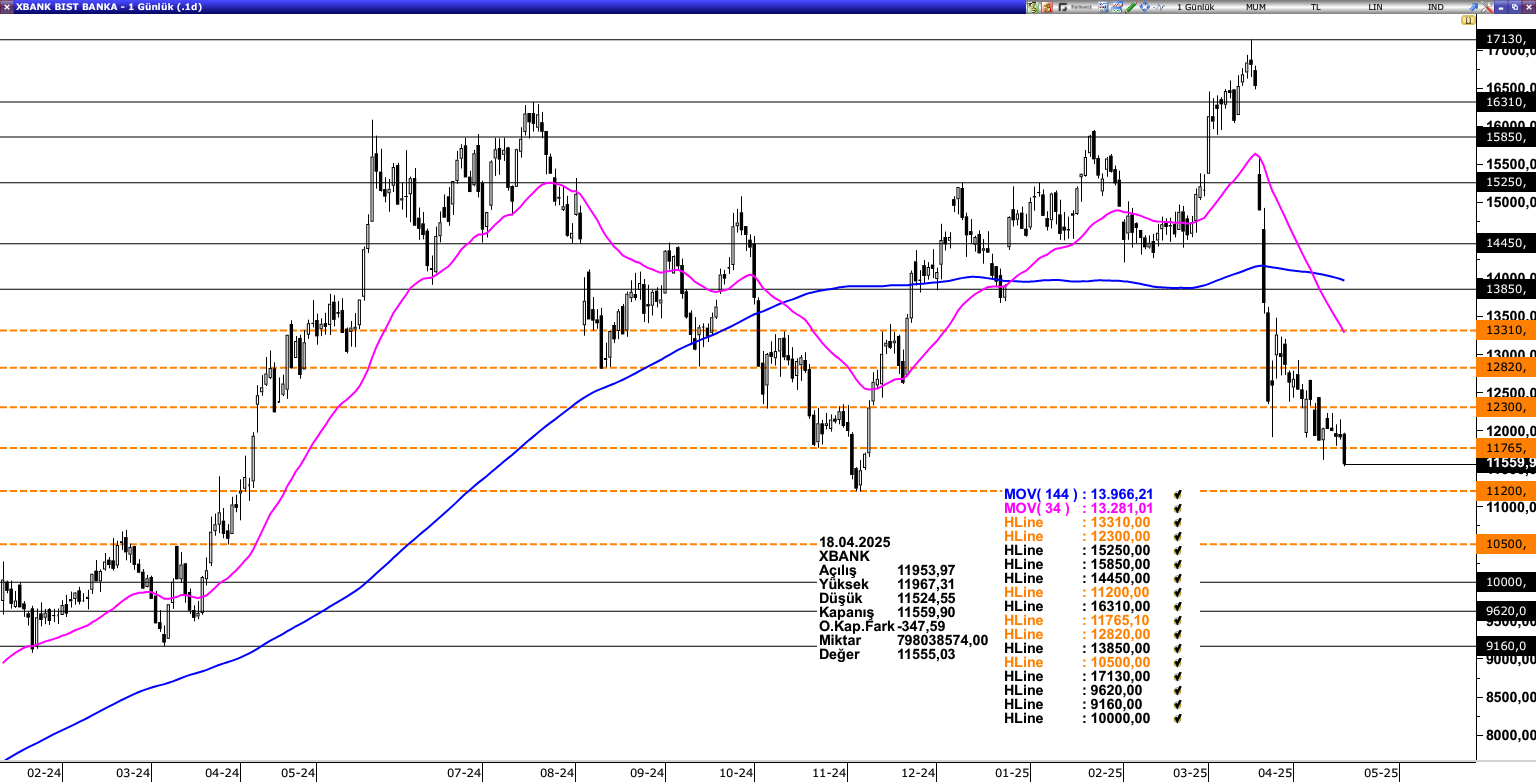Click the orange 11200 price label
This screenshot has width=1536, height=782.
[x=1505, y=491]
